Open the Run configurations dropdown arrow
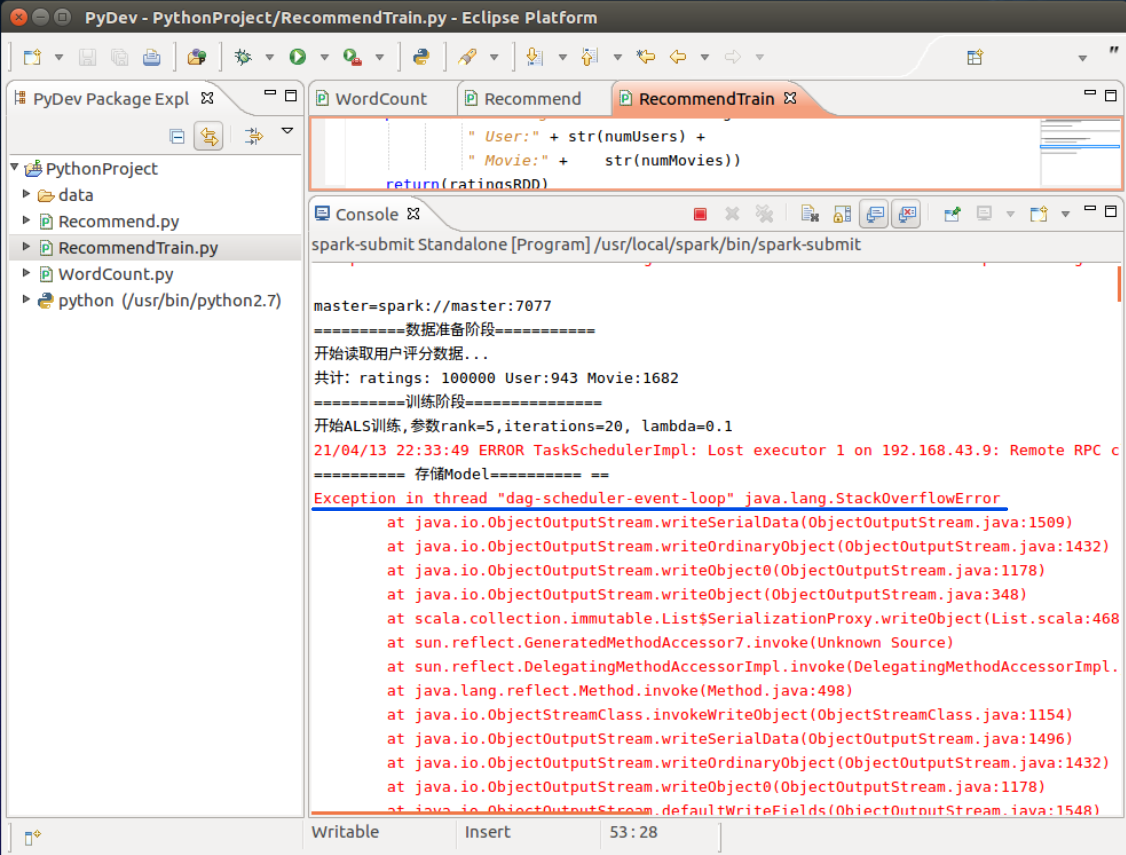This screenshot has height=855, width=1126. coord(324,57)
